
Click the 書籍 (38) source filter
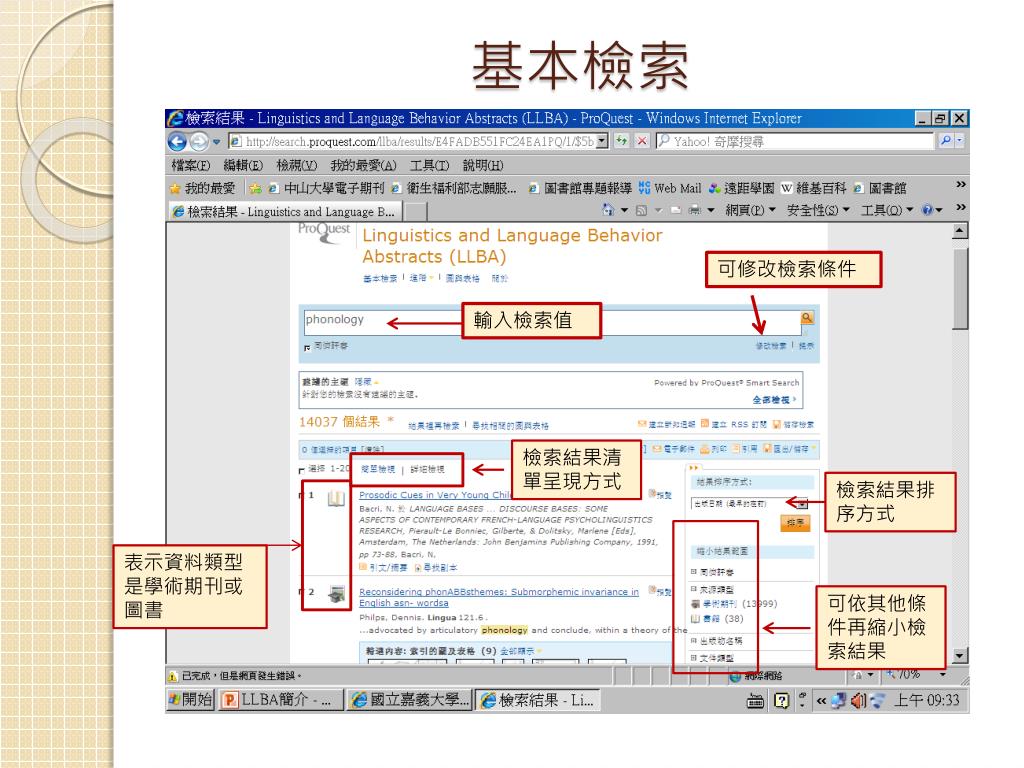point(717,618)
